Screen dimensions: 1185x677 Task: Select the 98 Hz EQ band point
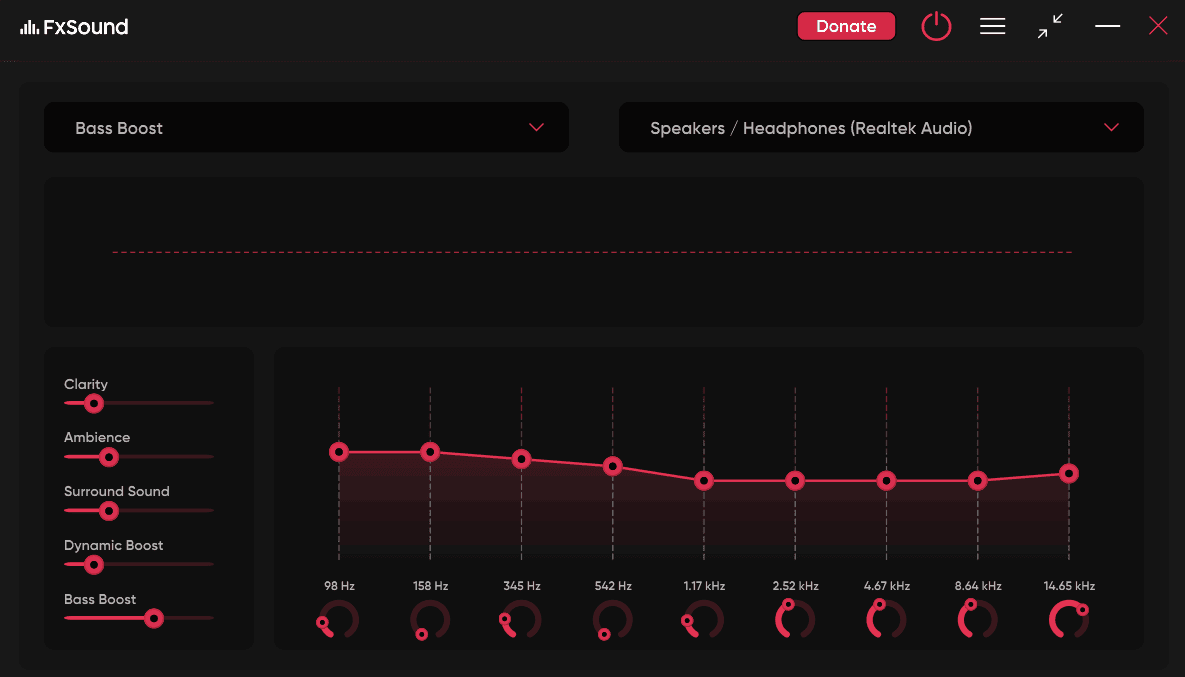[339, 452]
